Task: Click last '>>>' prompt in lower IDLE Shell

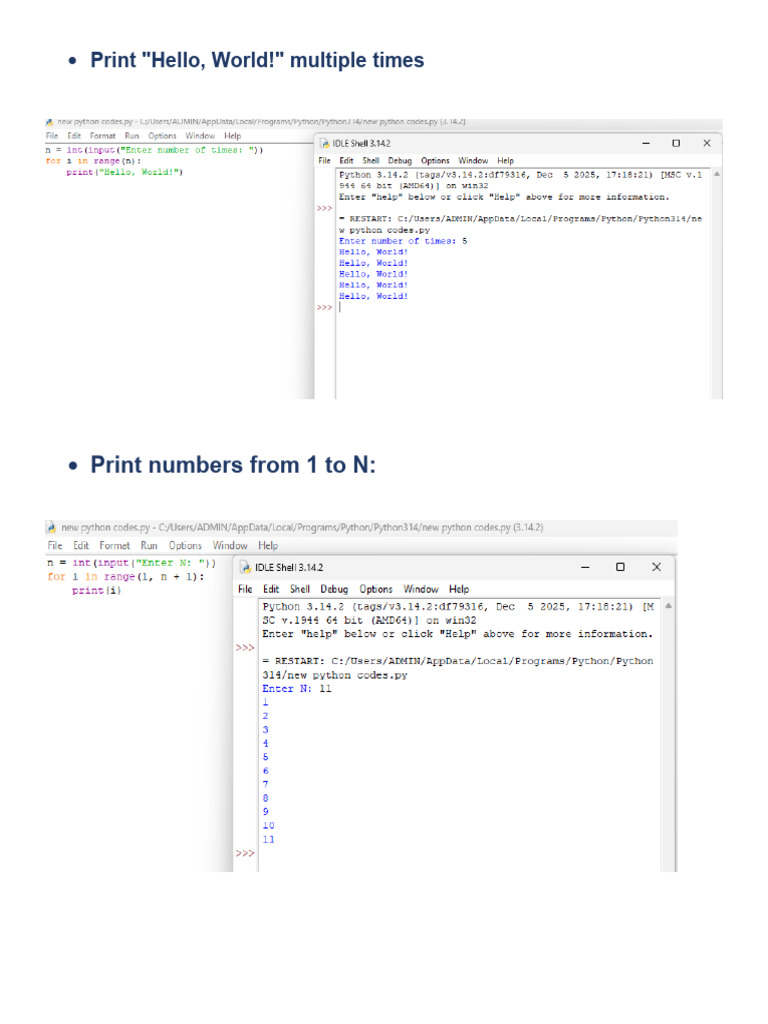Action: point(245,854)
